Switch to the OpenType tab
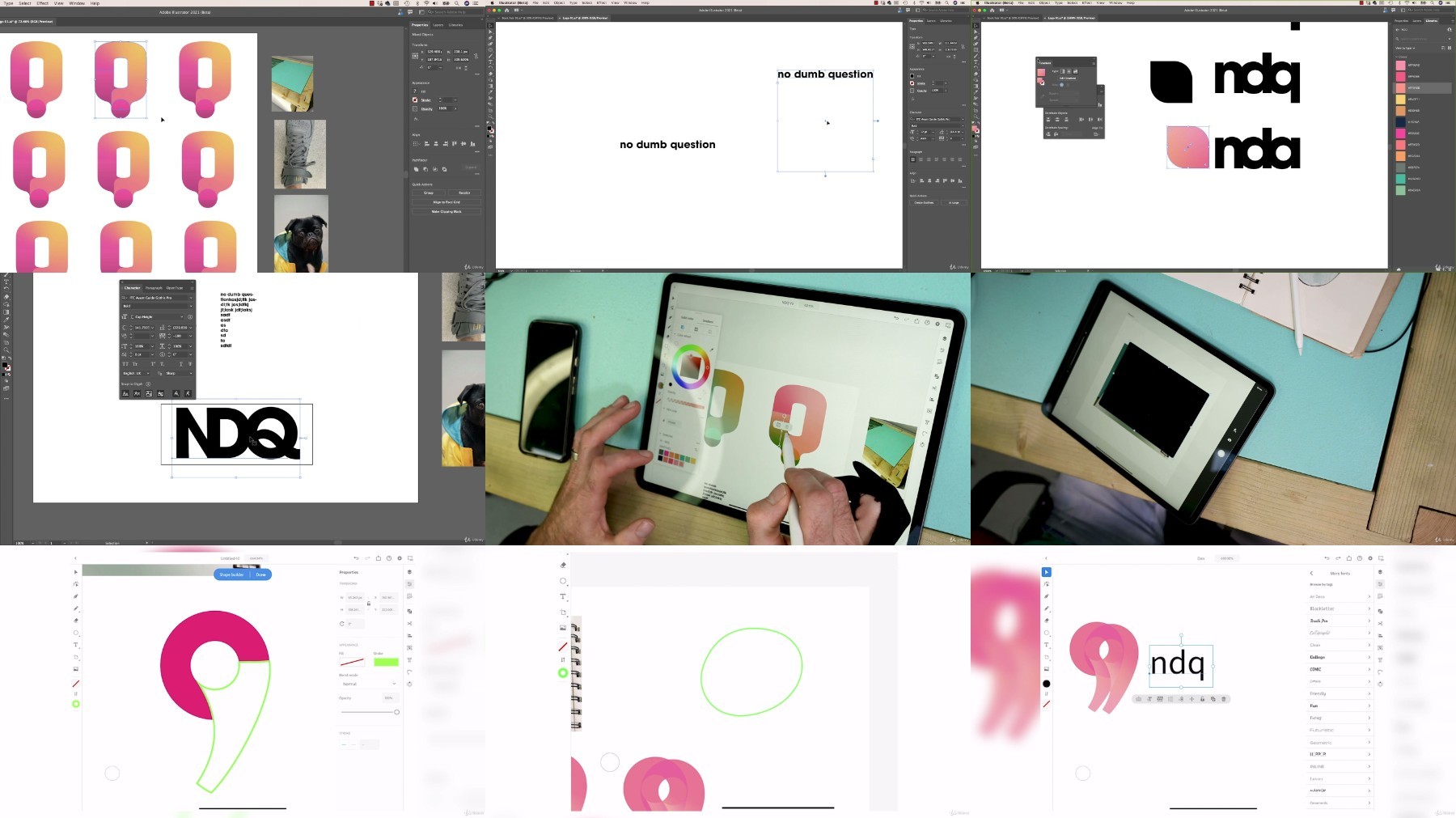The height and width of the screenshot is (818, 1456). 175,287
